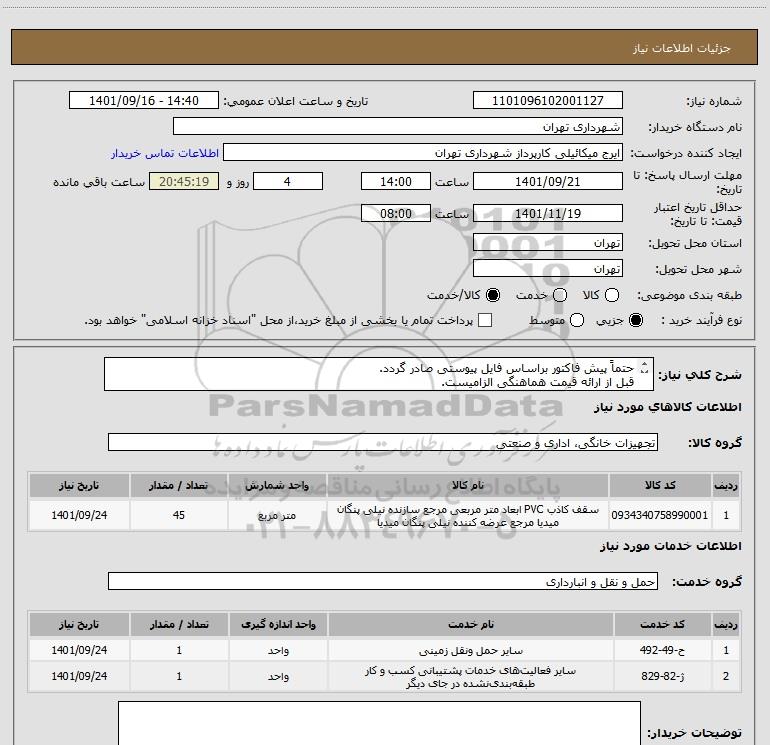Select the جزیی purchase type radio
The width and height of the screenshot is (770, 745).
[636, 321]
